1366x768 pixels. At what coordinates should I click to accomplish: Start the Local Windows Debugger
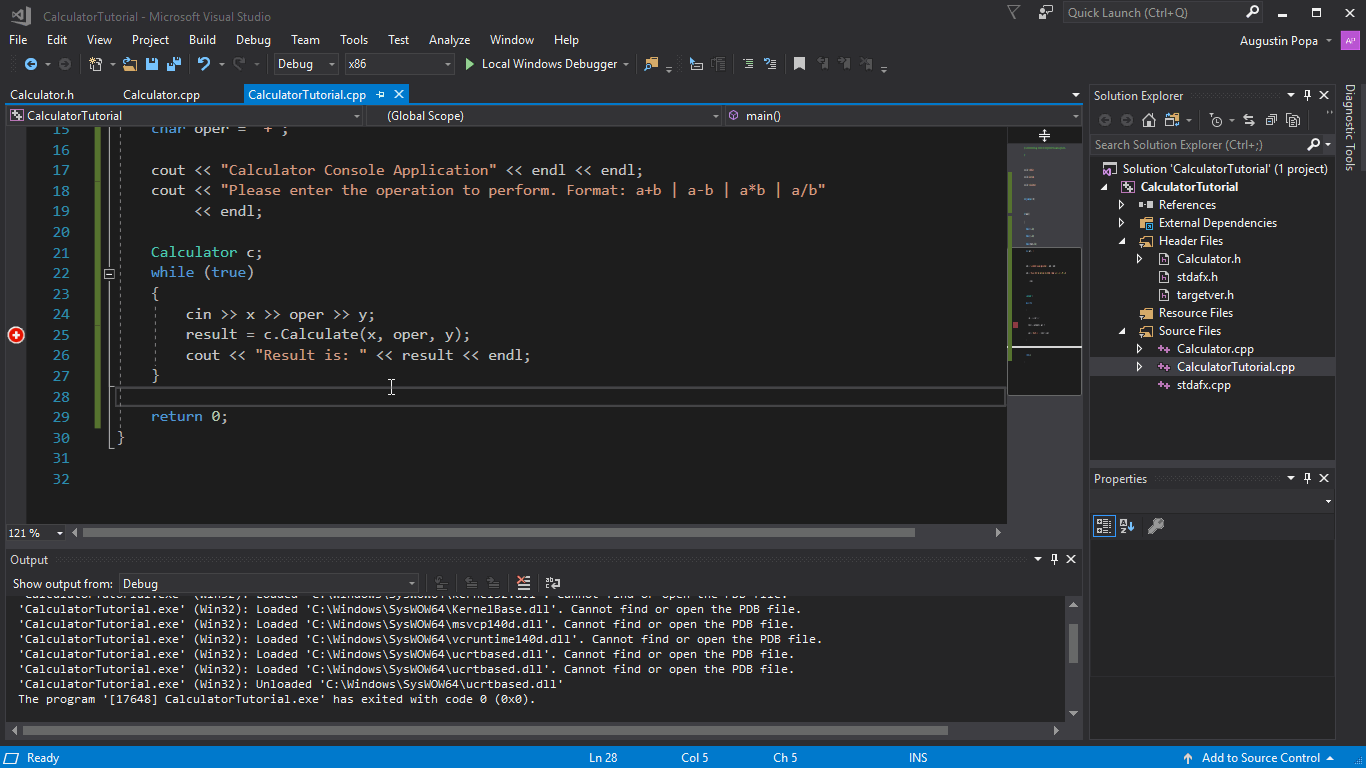tap(545, 63)
